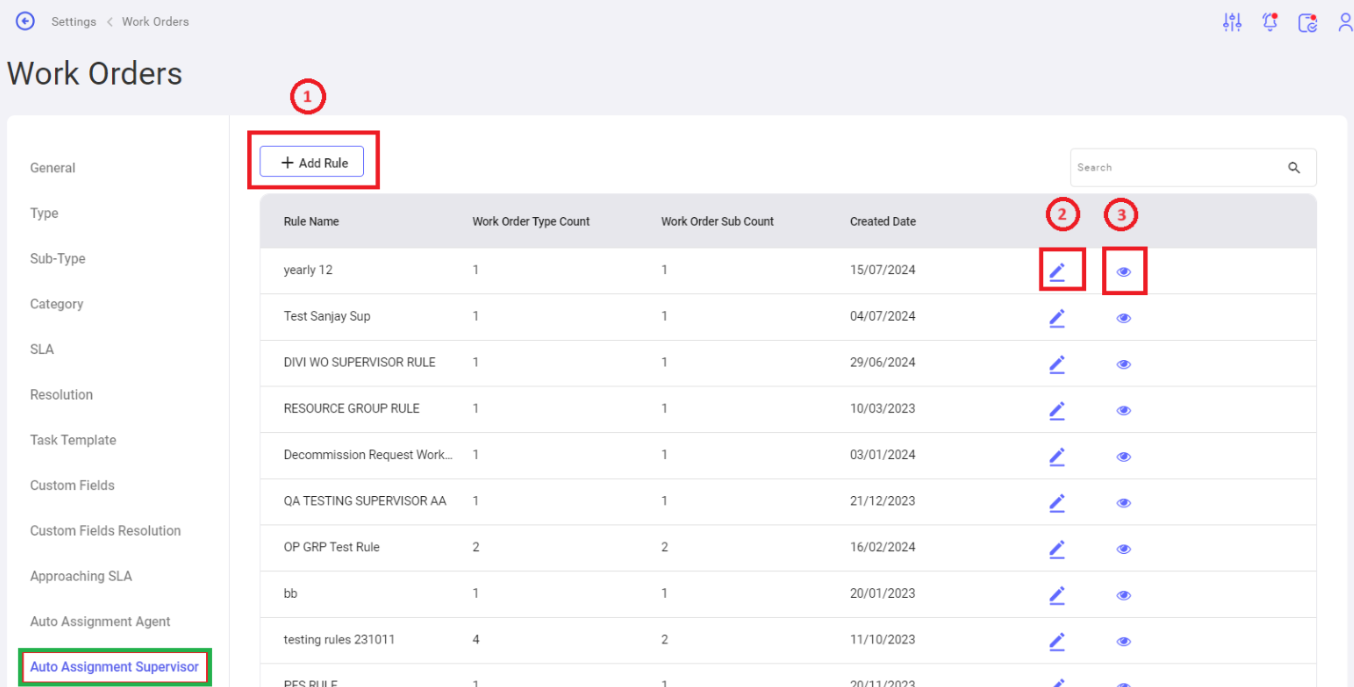The height and width of the screenshot is (687, 1354).
Task: Open the SLA settings section
Action: tap(42, 349)
